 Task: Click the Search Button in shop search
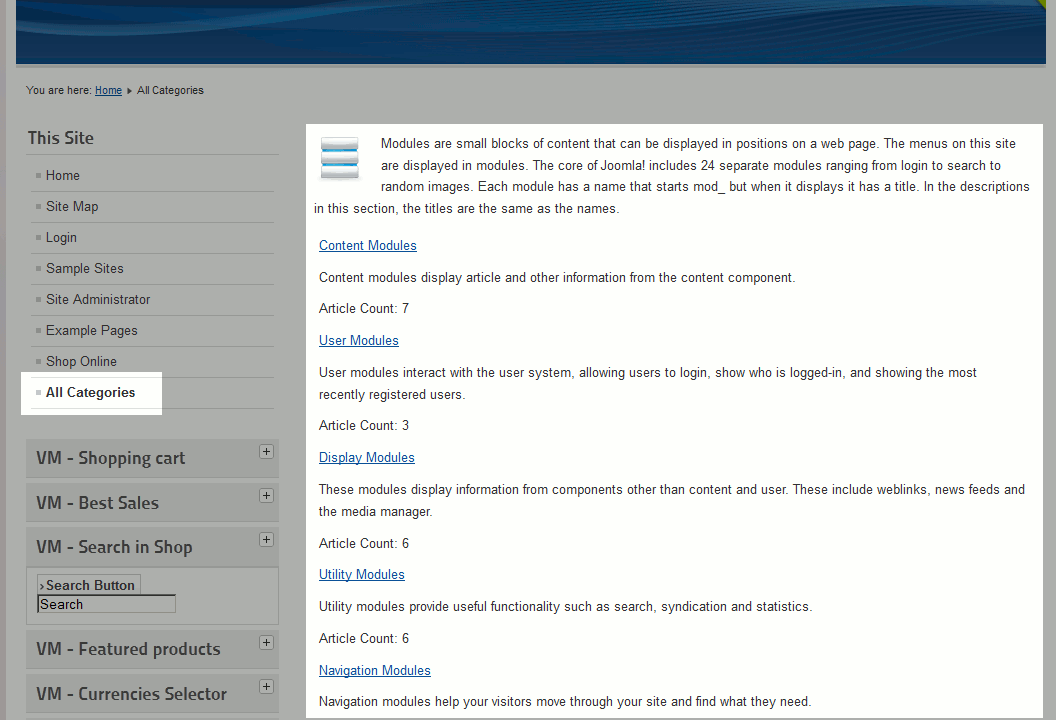(89, 585)
